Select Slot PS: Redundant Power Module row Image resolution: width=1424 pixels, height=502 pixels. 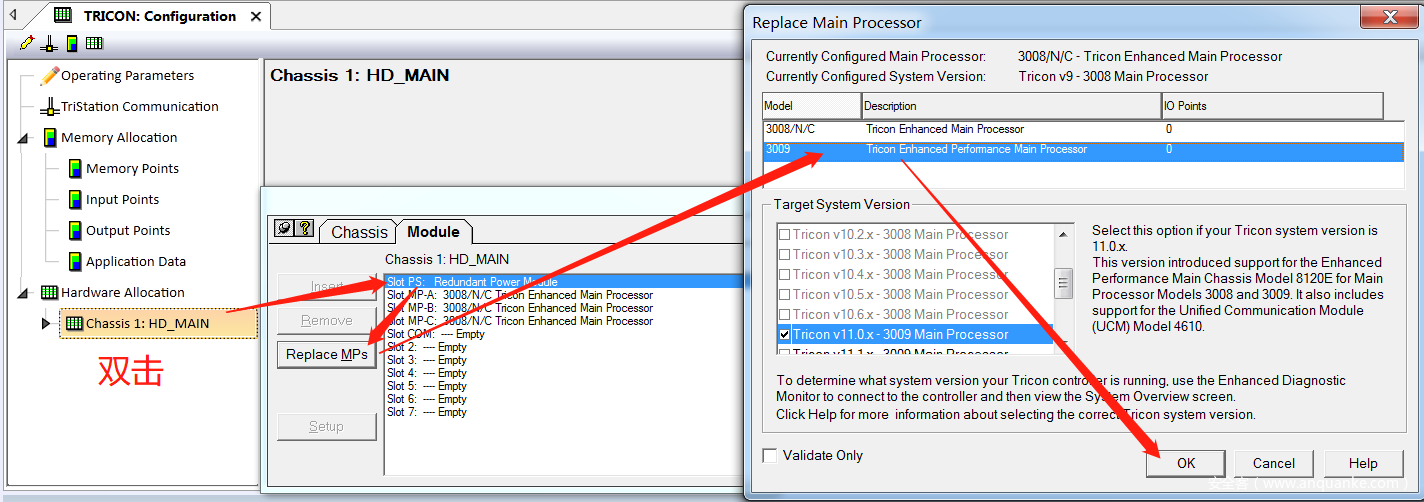point(565,282)
